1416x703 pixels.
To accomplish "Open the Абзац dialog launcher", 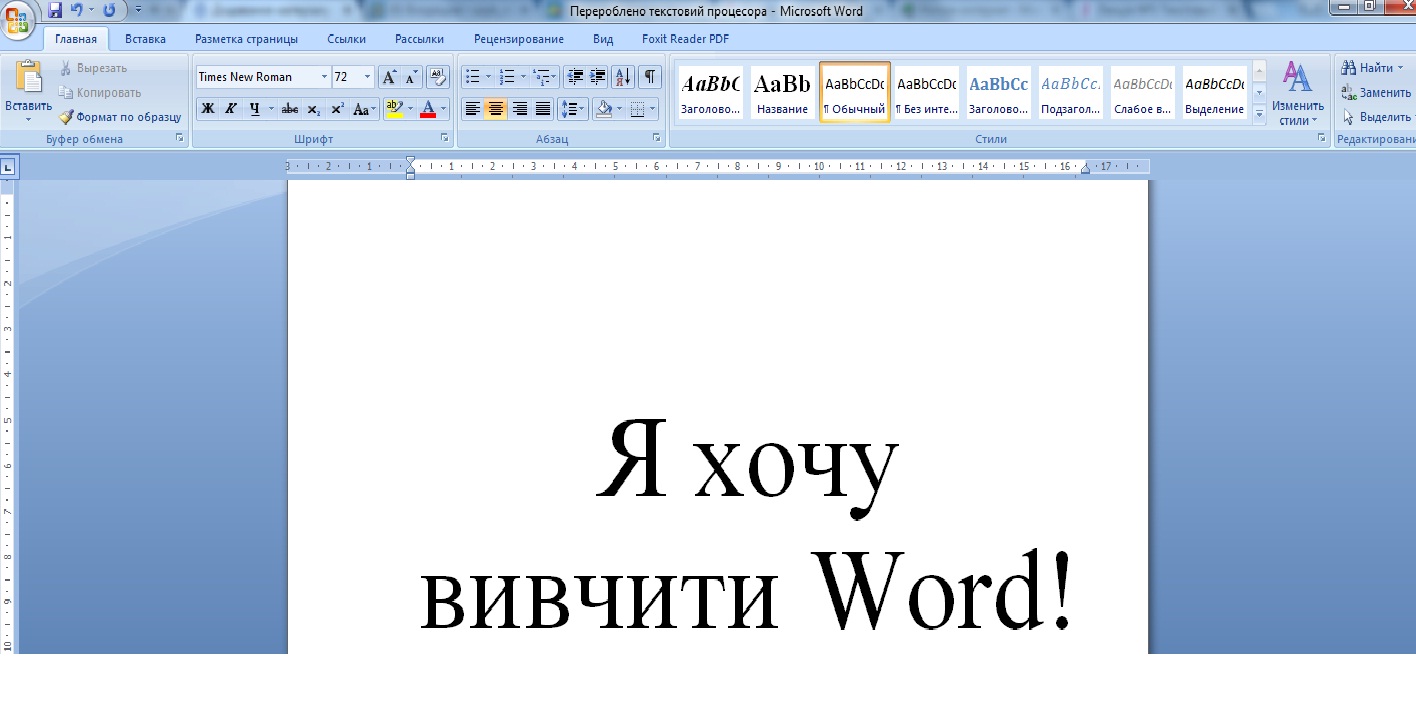I will 657,138.
